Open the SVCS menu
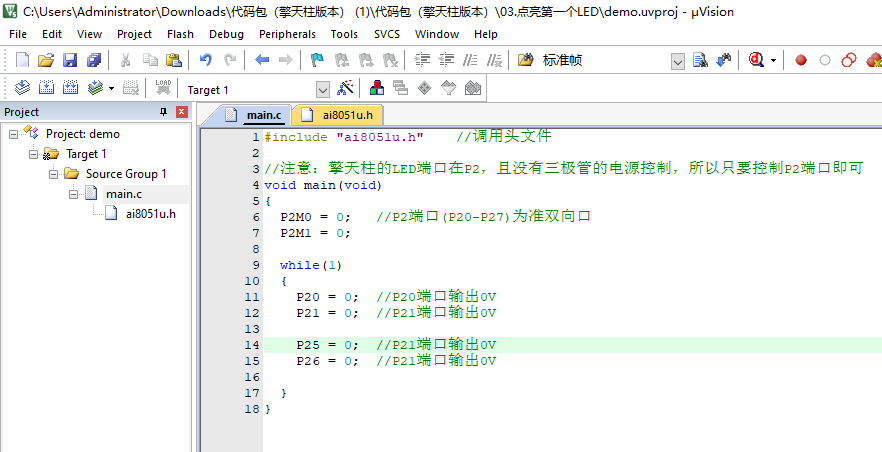The image size is (882, 452). (x=387, y=34)
